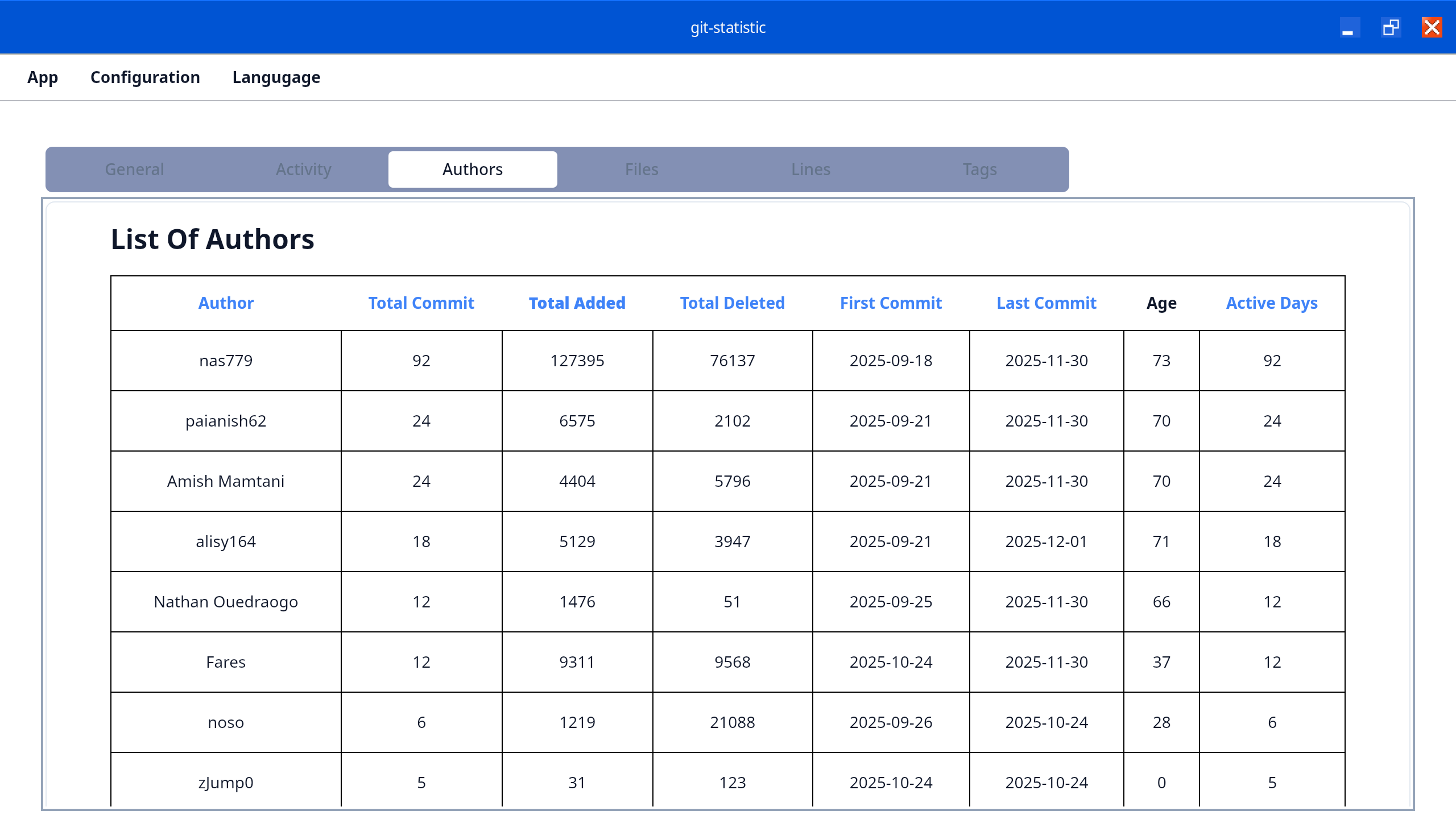This screenshot has width=1456, height=819.
Task: Switch to the Activity tab
Action: (x=303, y=169)
